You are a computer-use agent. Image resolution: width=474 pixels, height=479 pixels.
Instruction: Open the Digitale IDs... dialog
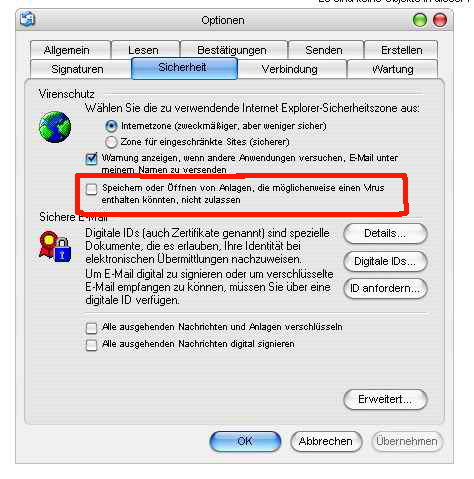pyautogui.click(x=385, y=261)
